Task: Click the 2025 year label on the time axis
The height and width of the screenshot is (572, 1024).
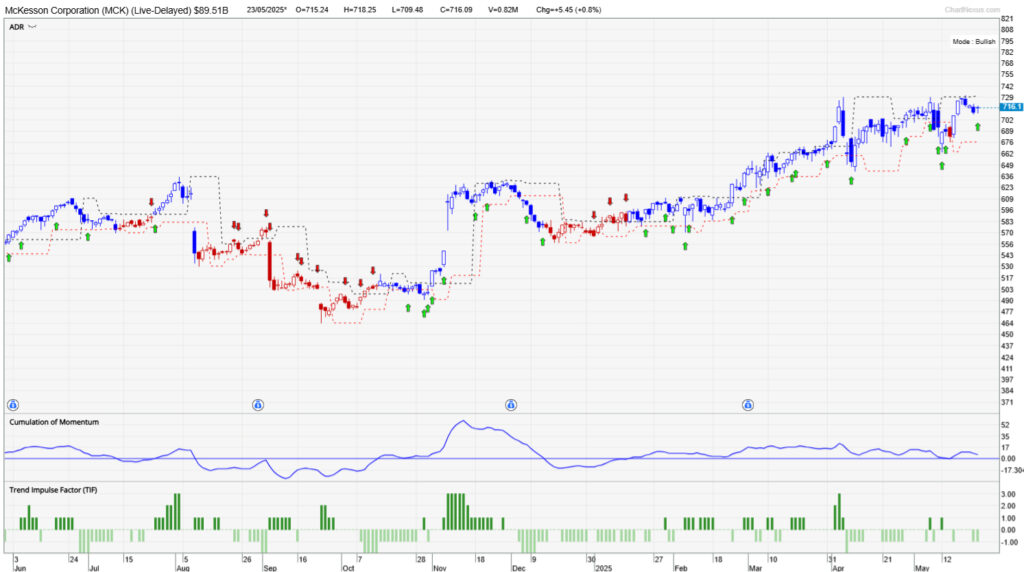Action: click(x=603, y=568)
